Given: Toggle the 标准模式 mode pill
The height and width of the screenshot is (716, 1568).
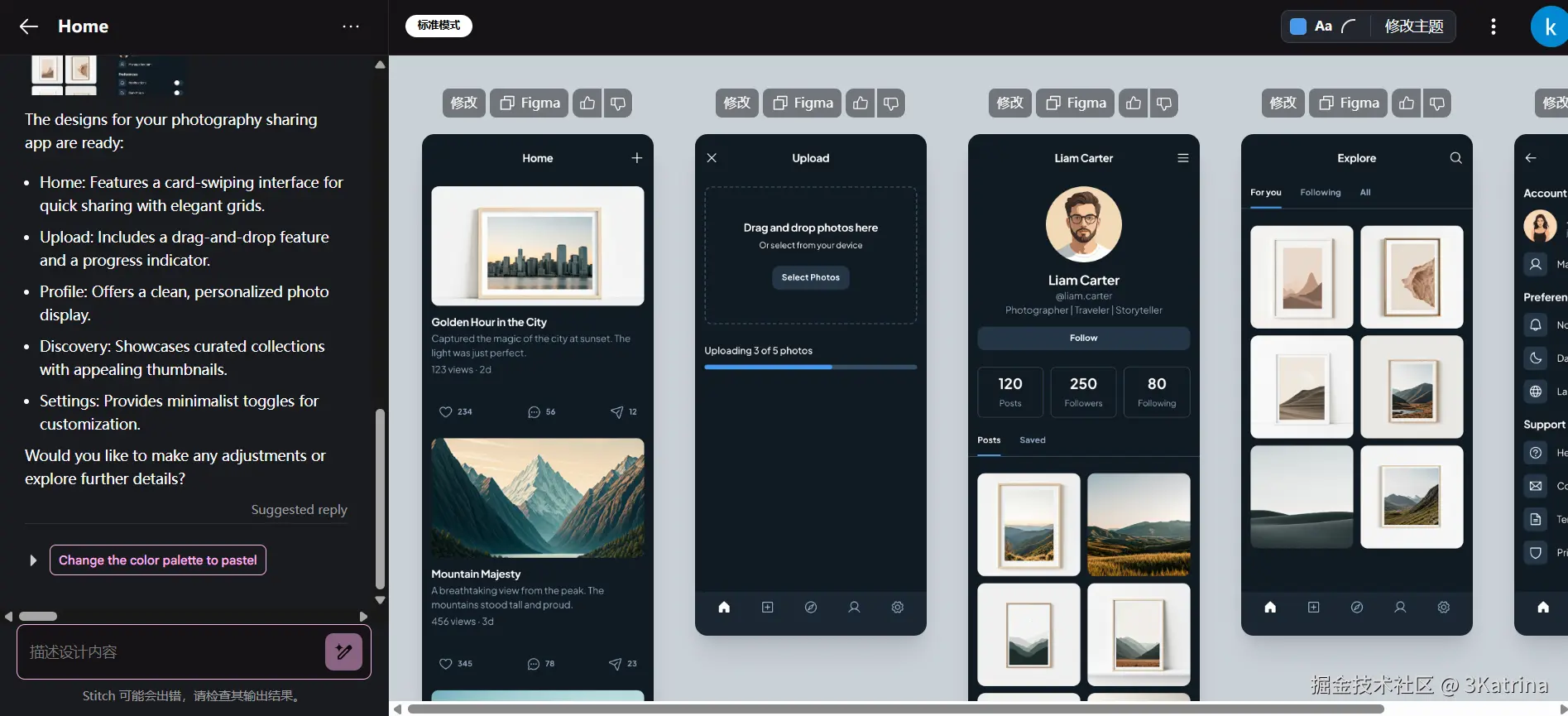Looking at the screenshot, I should pos(439,26).
